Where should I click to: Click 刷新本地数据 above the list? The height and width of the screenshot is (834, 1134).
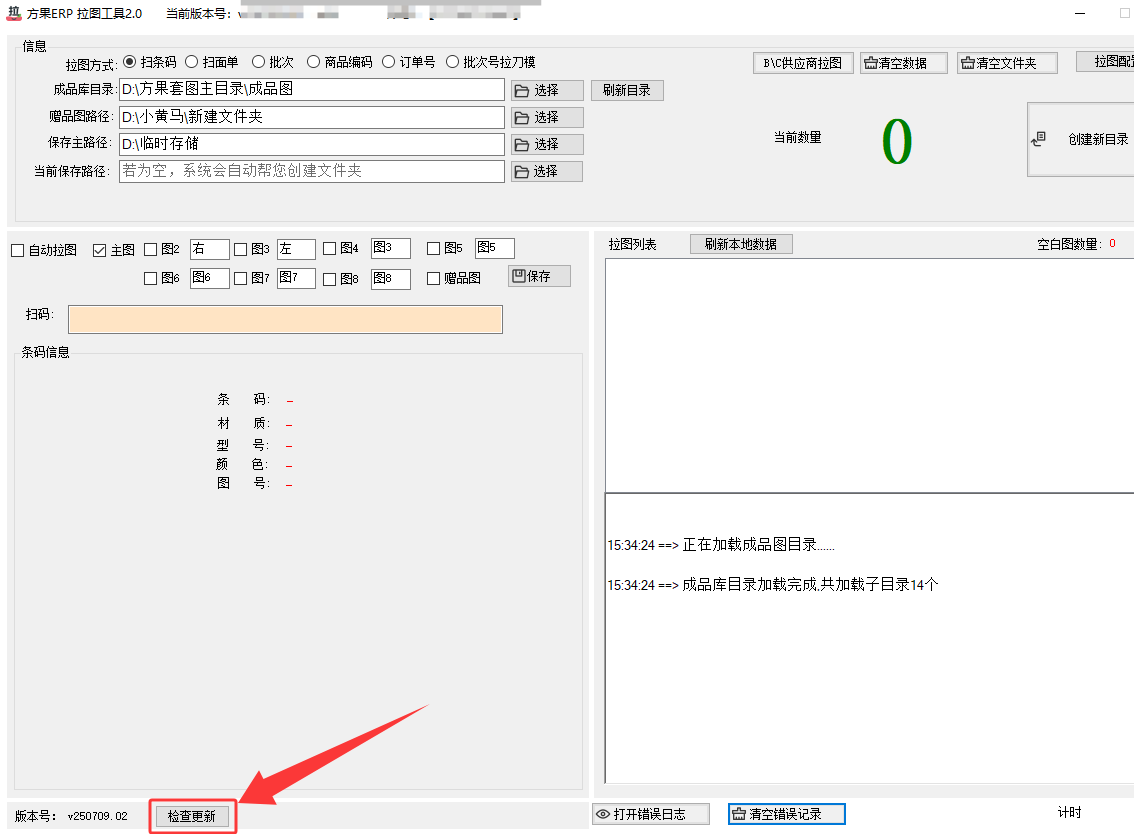[740, 244]
